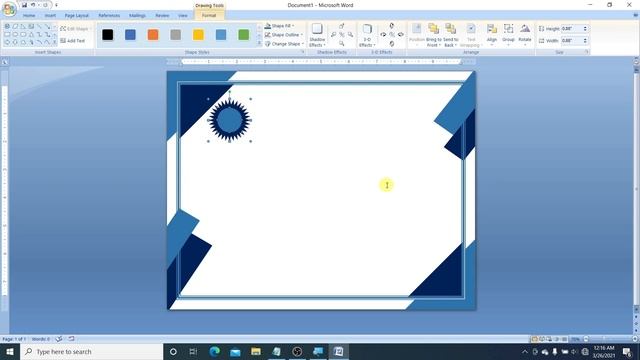Tilt 3-D effect right
This screenshot has height=360, width=640.
[401, 35]
